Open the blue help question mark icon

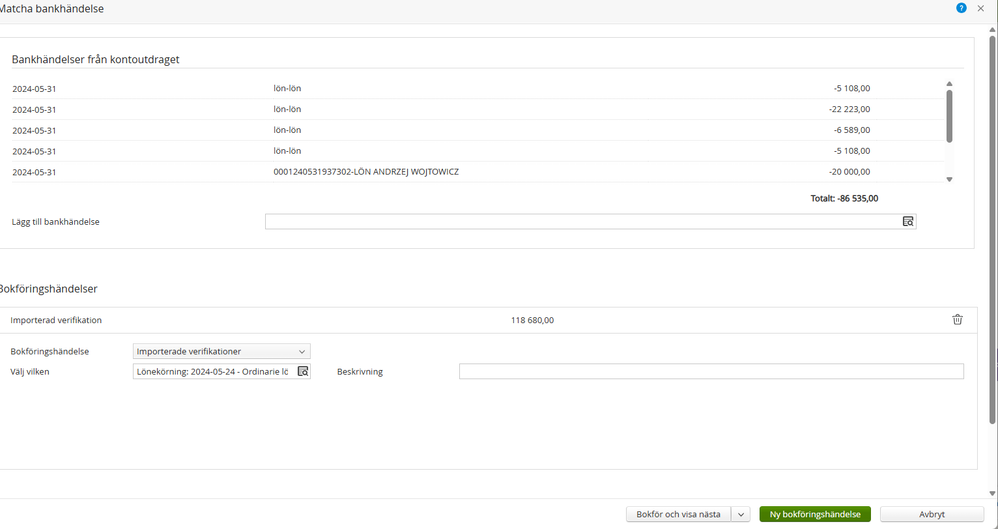coord(961,8)
